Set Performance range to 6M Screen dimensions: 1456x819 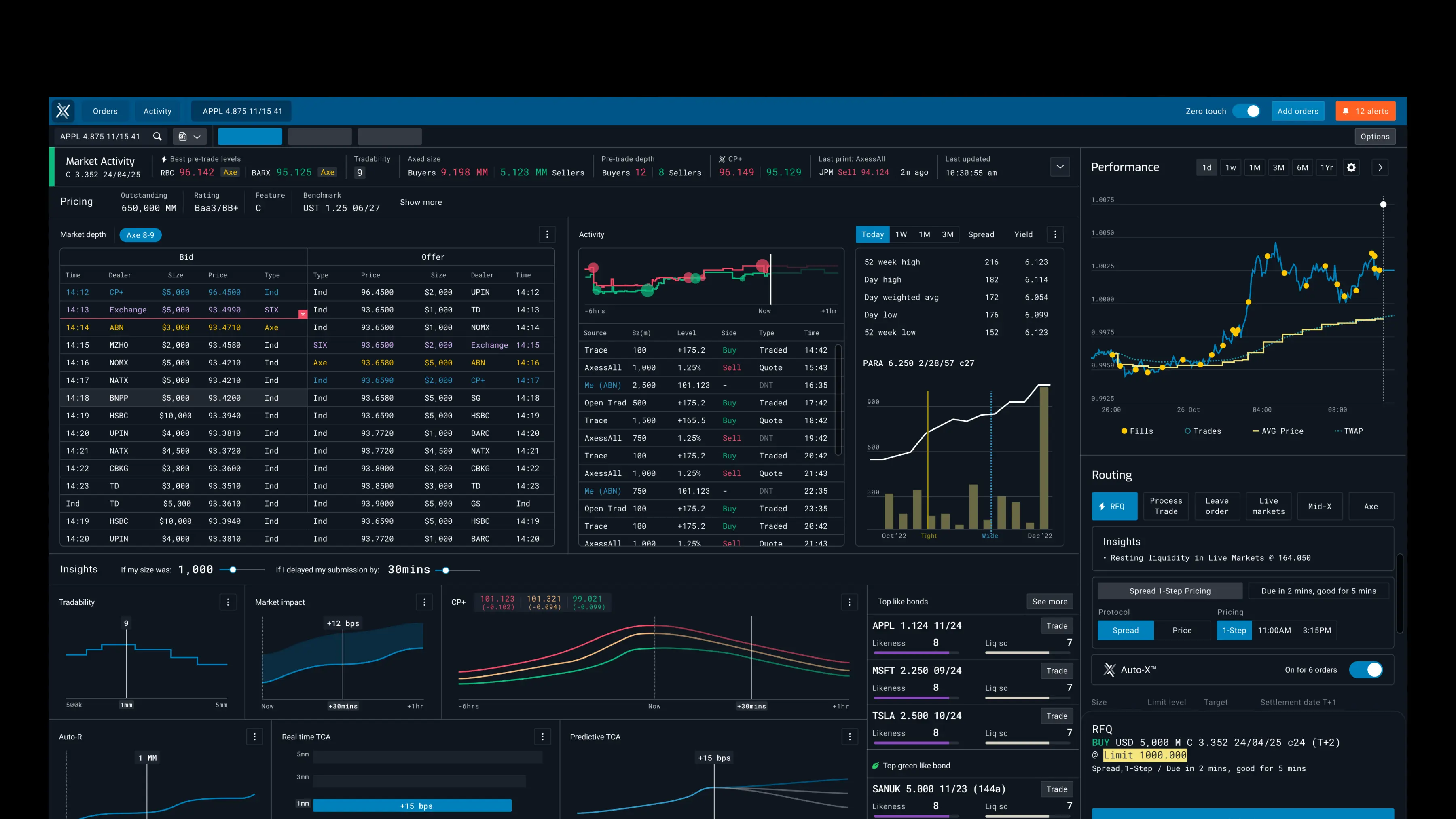(1302, 167)
